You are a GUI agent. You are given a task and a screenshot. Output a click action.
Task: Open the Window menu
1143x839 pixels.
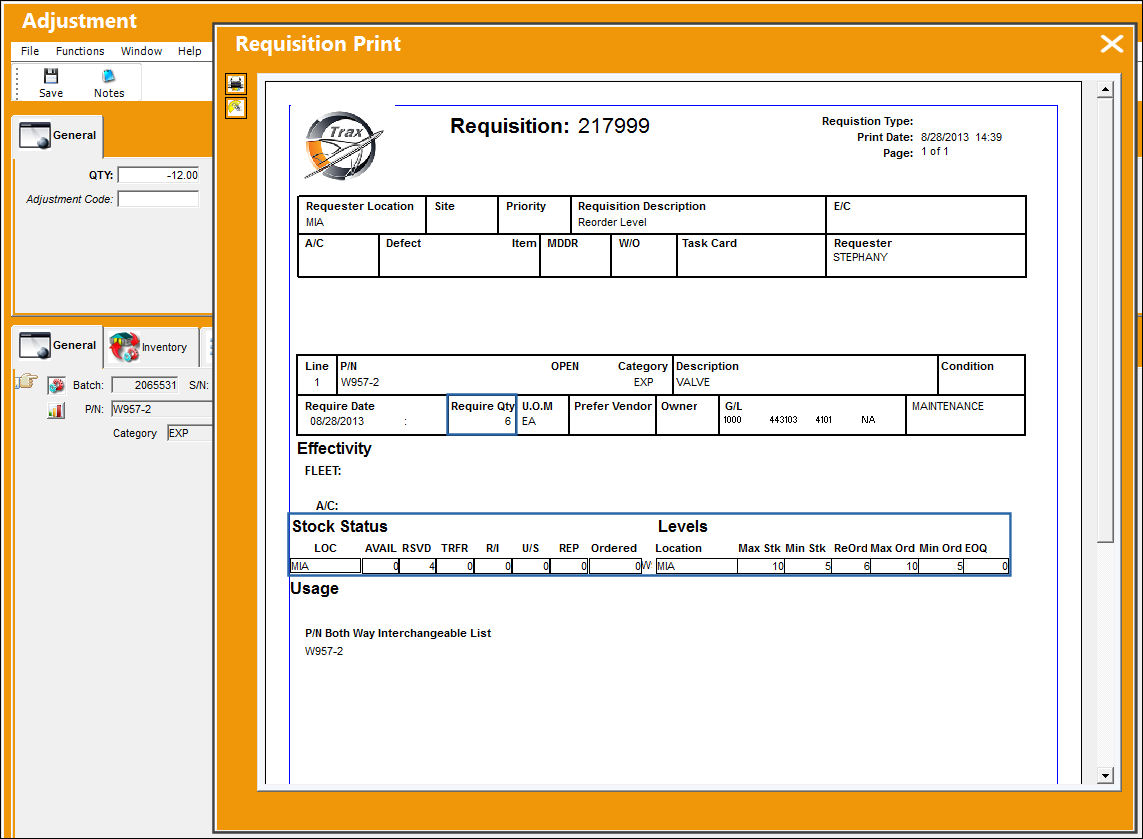(141, 51)
